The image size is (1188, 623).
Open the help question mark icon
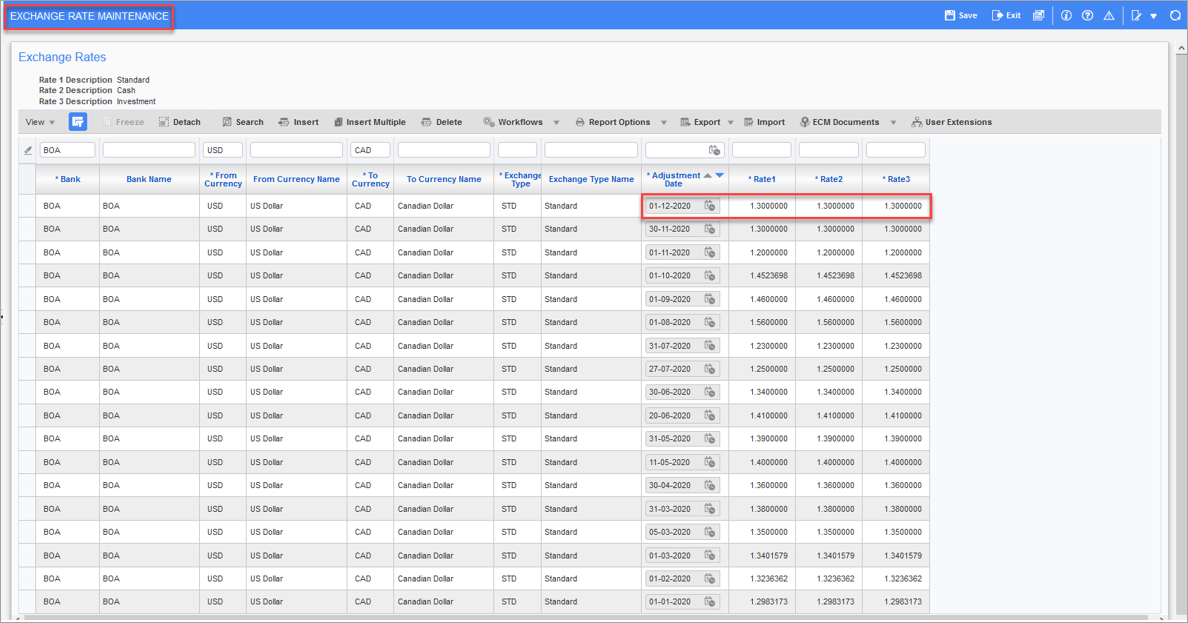coord(1087,15)
